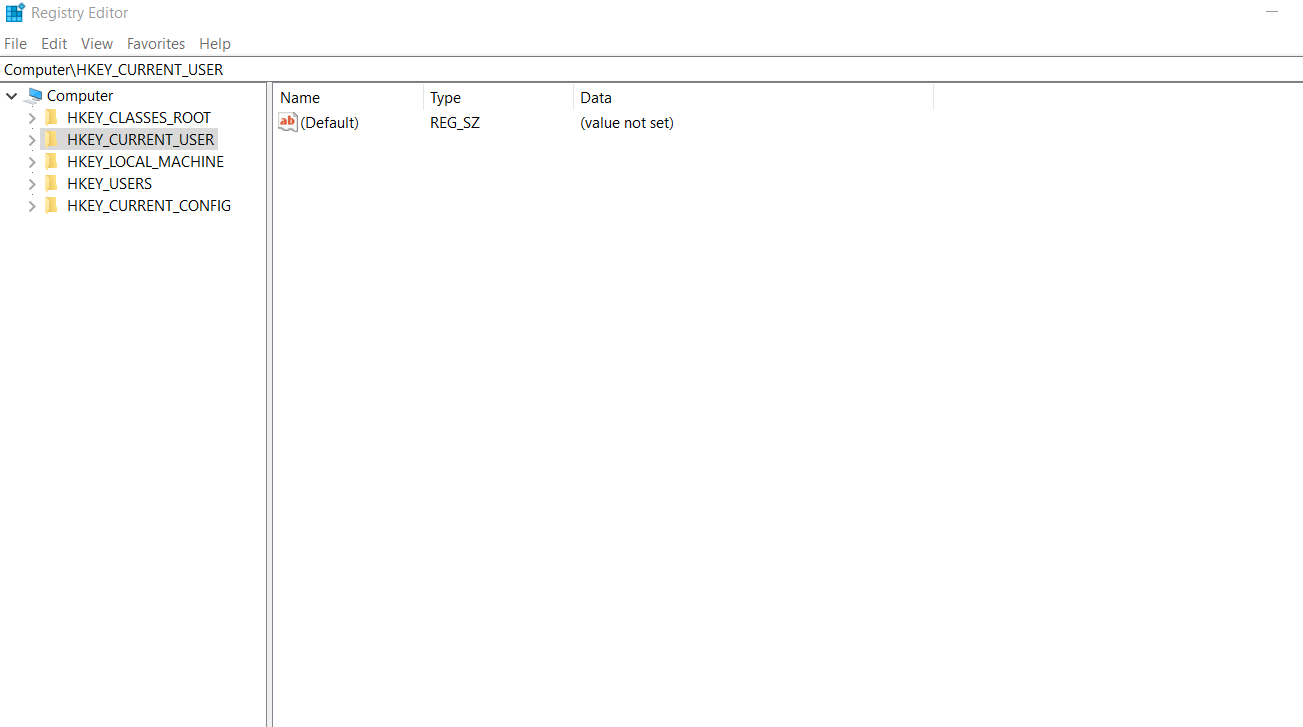This screenshot has height=727, width=1303.
Task: Select the HKEY_USERS label
Action: coord(110,184)
